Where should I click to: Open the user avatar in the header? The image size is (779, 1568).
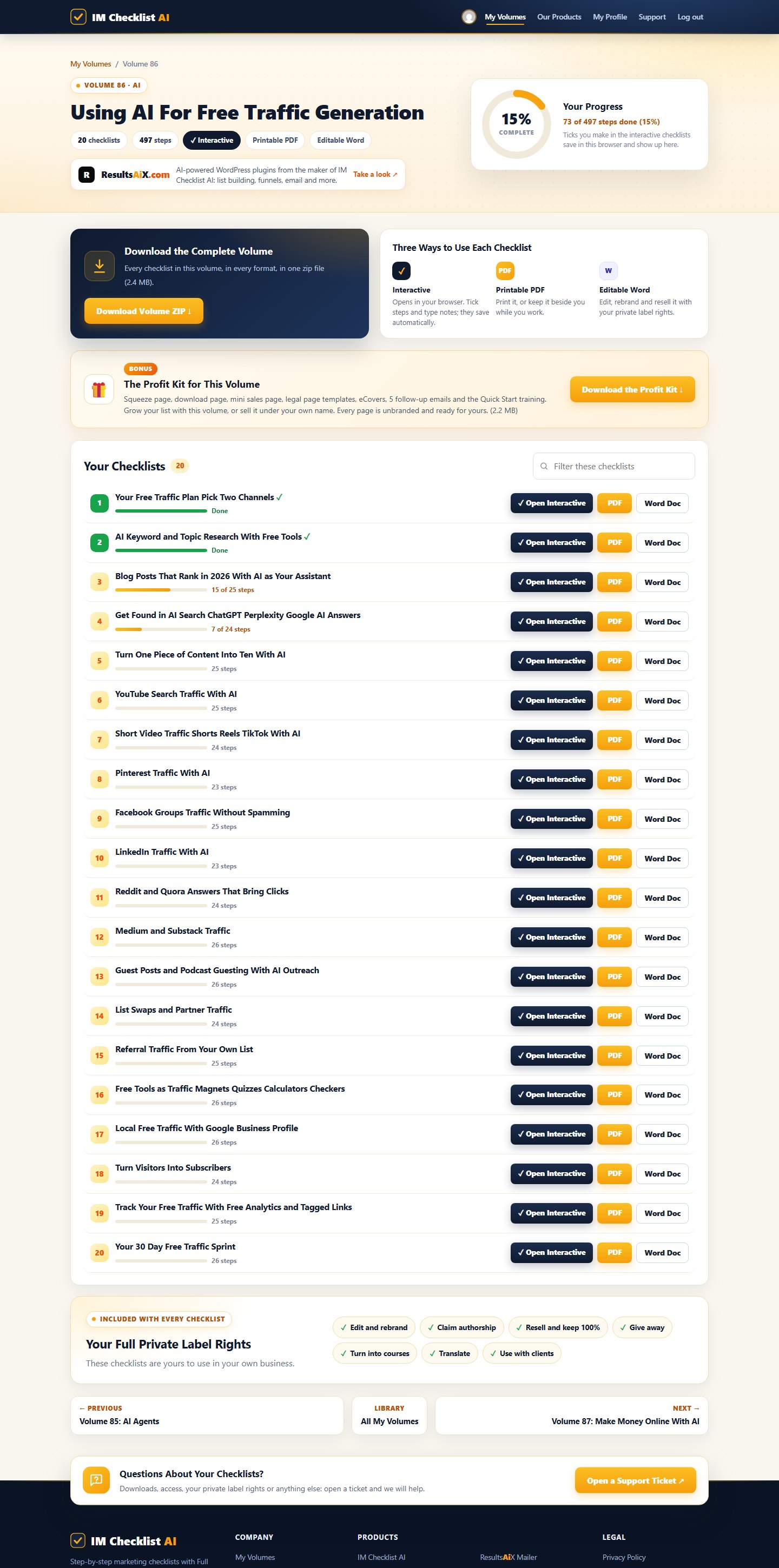click(x=468, y=17)
